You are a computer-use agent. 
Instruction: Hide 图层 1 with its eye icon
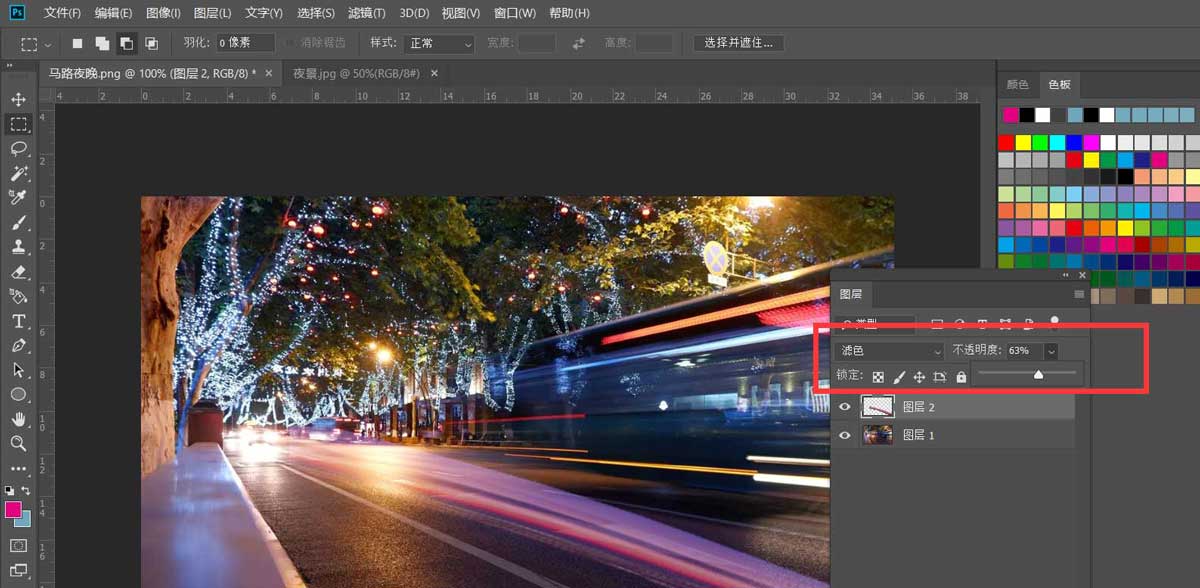coord(845,435)
